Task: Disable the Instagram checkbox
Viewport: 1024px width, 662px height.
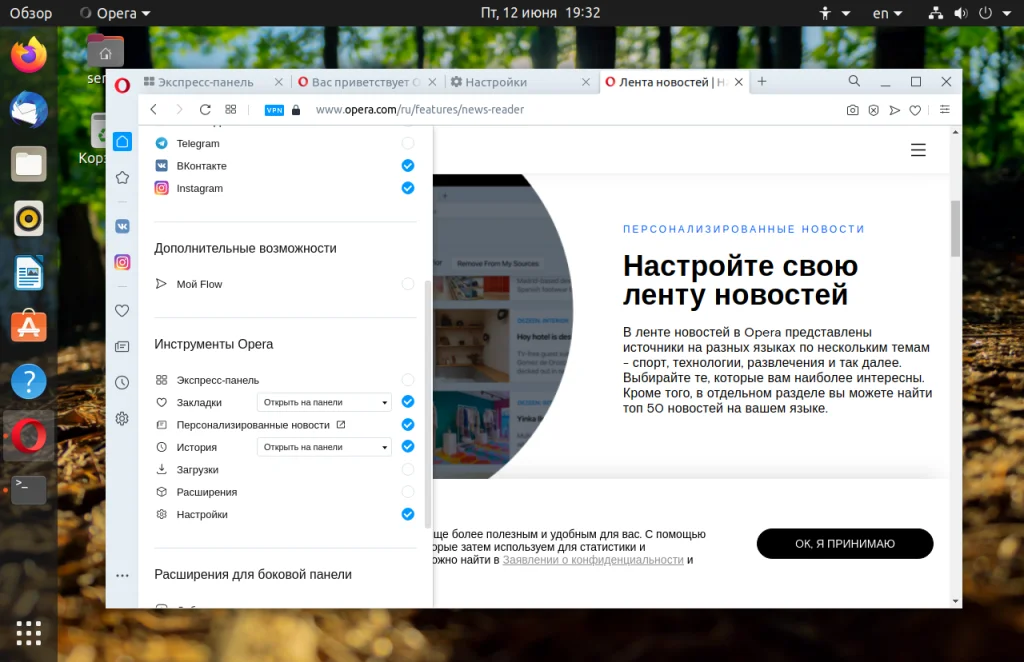Action: point(408,188)
